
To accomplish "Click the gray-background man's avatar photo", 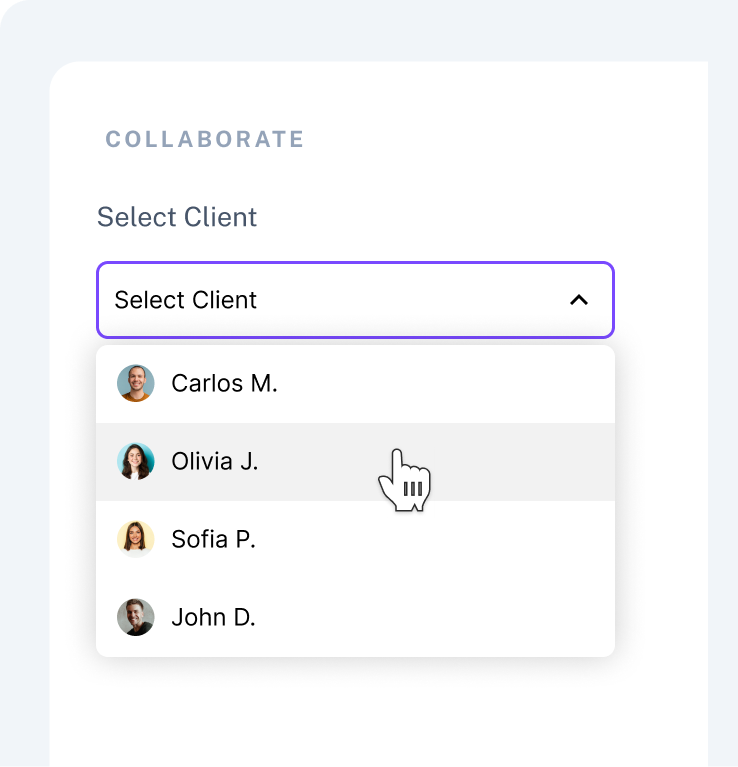I will (x=135, y=617).
